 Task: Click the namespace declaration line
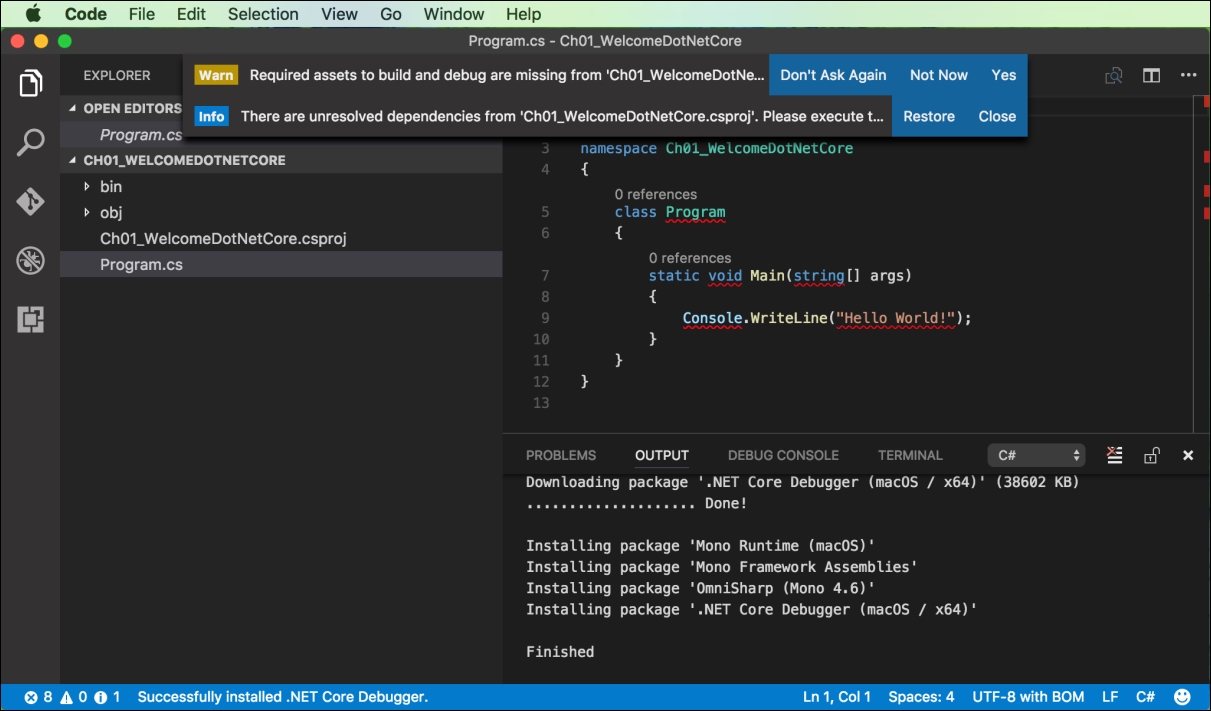(716, 148)
